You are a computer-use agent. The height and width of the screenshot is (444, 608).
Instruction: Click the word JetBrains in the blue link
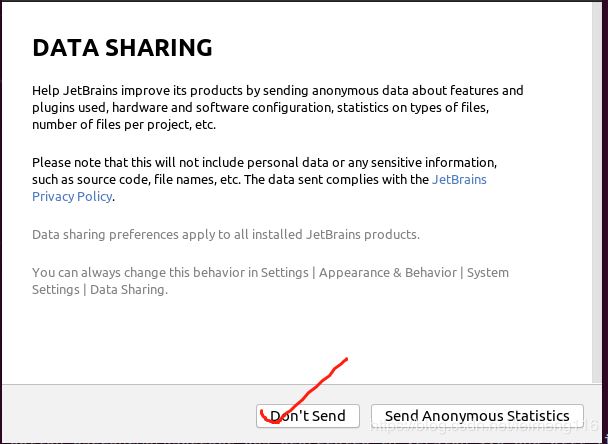(x=459, y=180)
